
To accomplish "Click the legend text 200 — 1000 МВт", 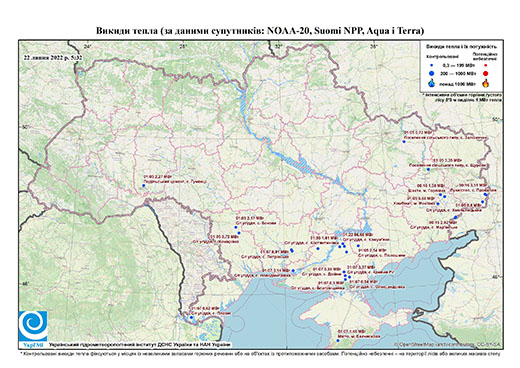I will tap(457, 73).
